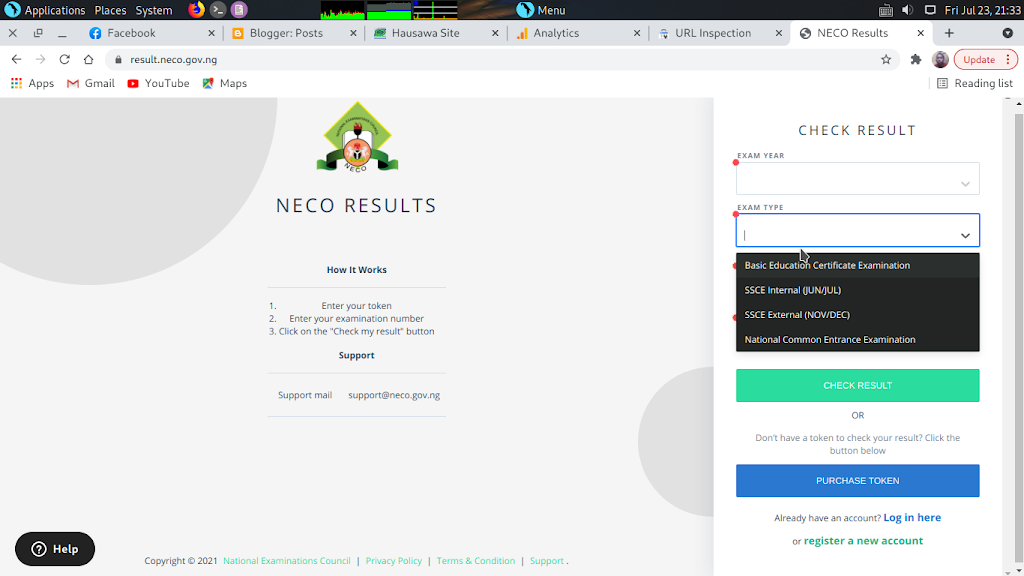Click the PURCHASE TOKEN button
The height and width of the screenshot is (576, 1024).
(x=857, y=481)
